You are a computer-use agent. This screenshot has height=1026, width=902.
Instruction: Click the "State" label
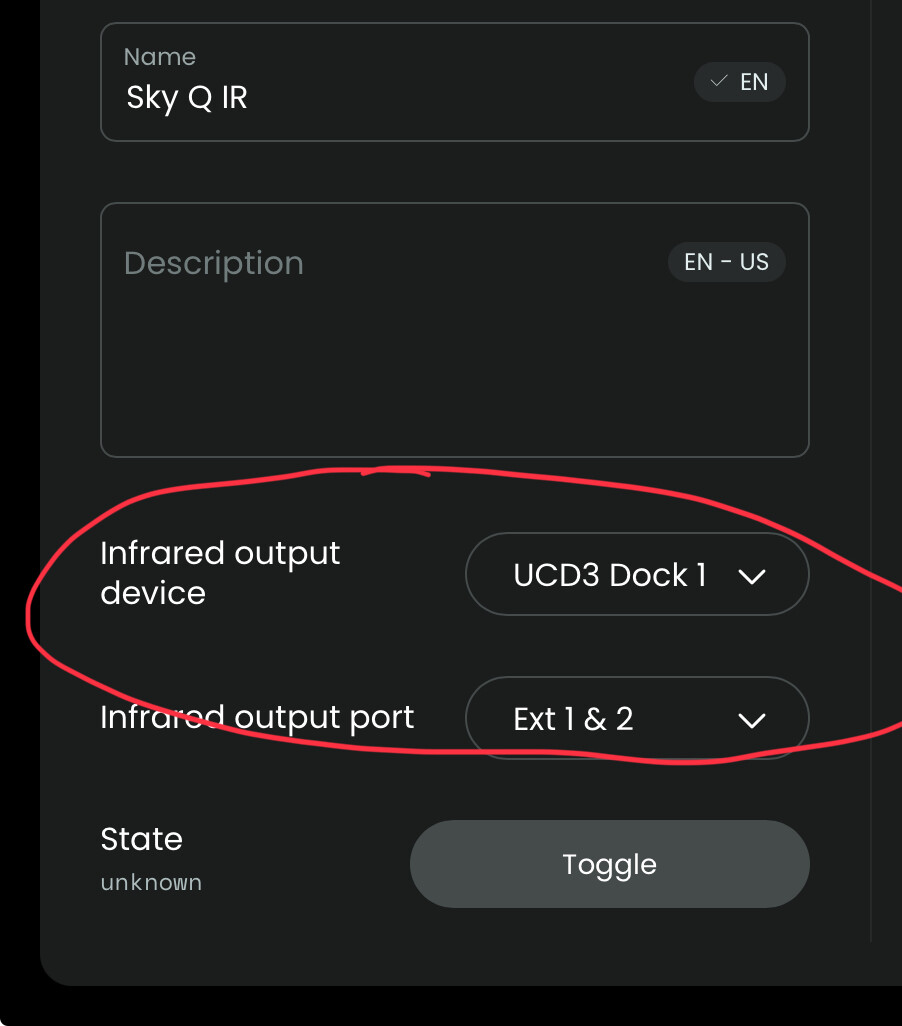[141, 839]
